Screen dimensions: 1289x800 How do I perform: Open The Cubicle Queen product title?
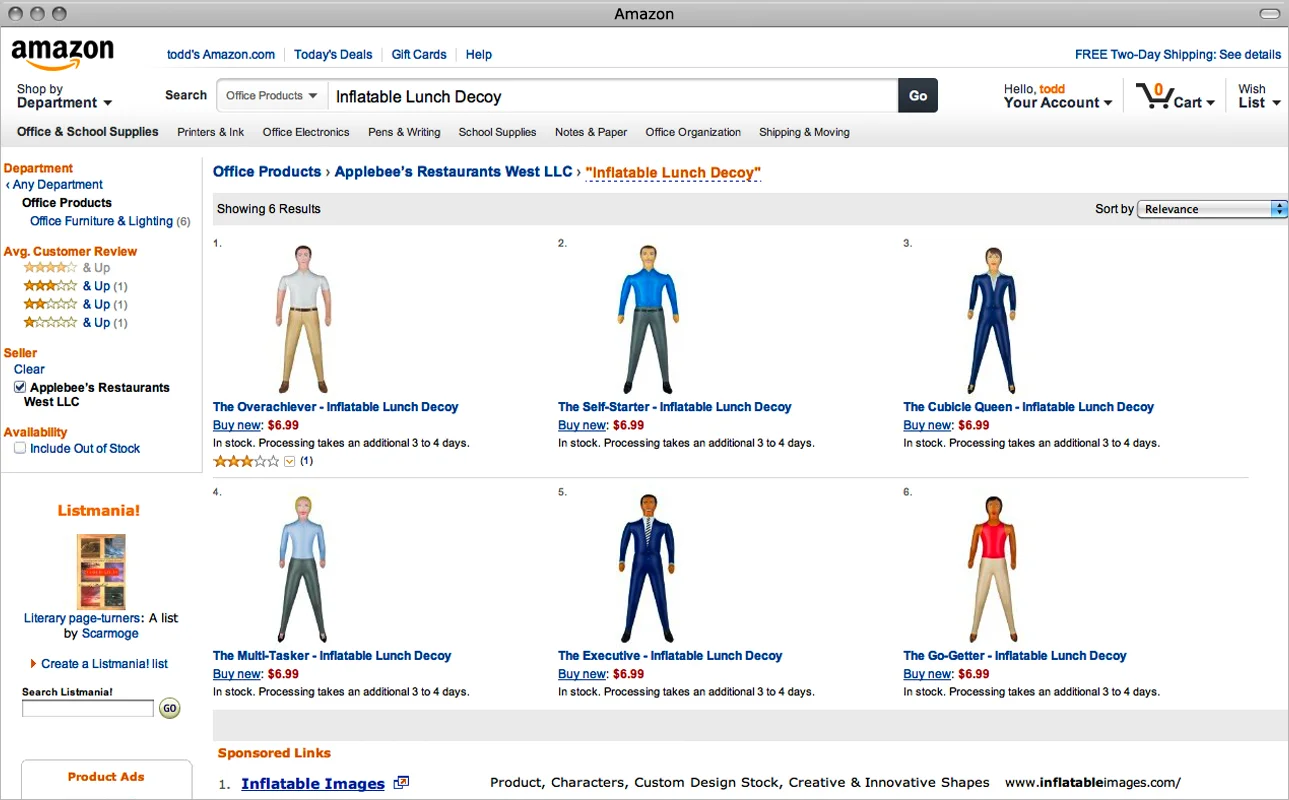click(1028, 407)
